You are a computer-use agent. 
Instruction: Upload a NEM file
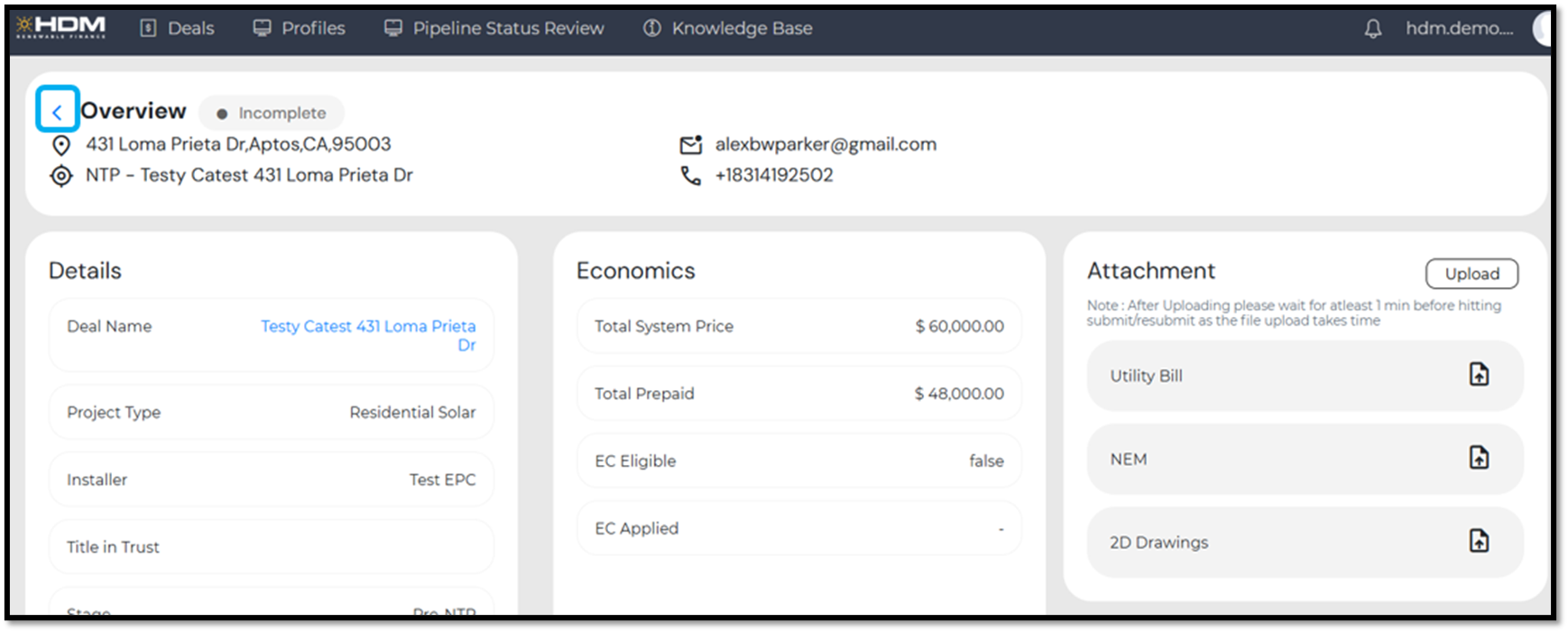click(x=1479, y=458)
